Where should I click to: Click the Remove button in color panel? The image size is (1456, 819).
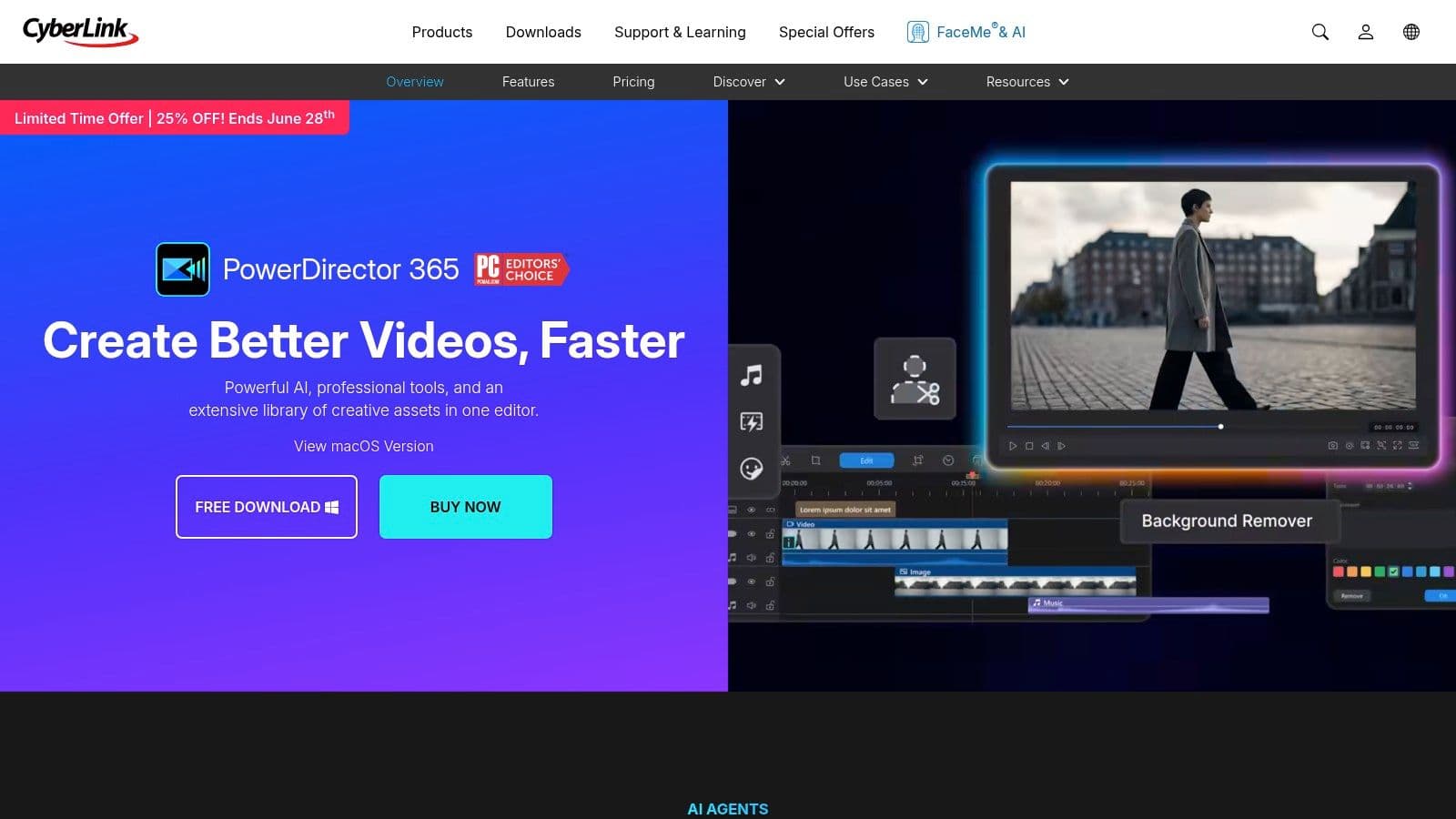pos(1352,596)
